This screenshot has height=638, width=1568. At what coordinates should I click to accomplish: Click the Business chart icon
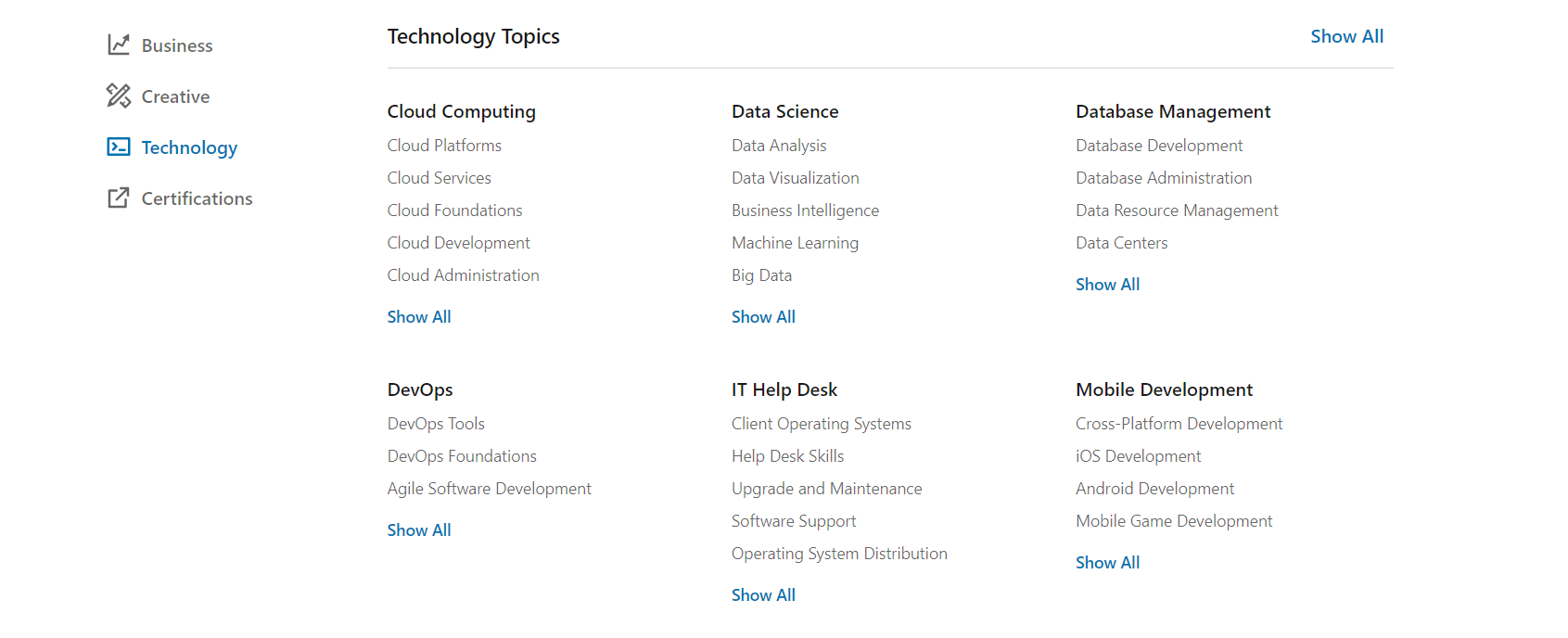pyautogui.click(x=119, y=45)
